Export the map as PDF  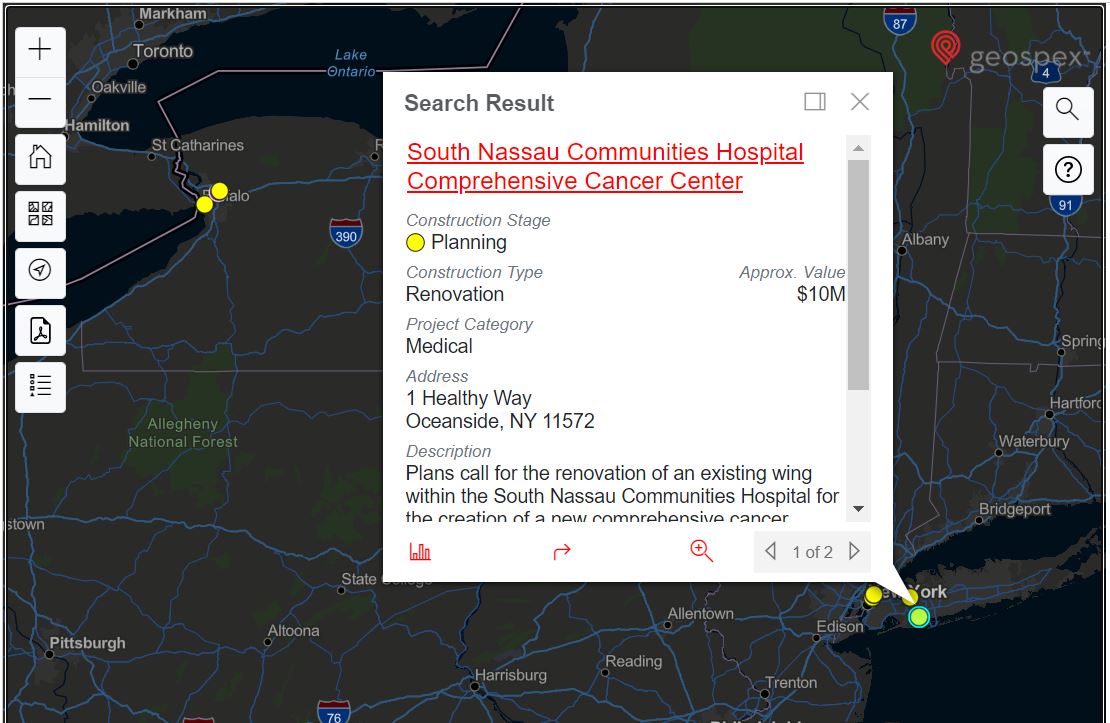point(40,330)
